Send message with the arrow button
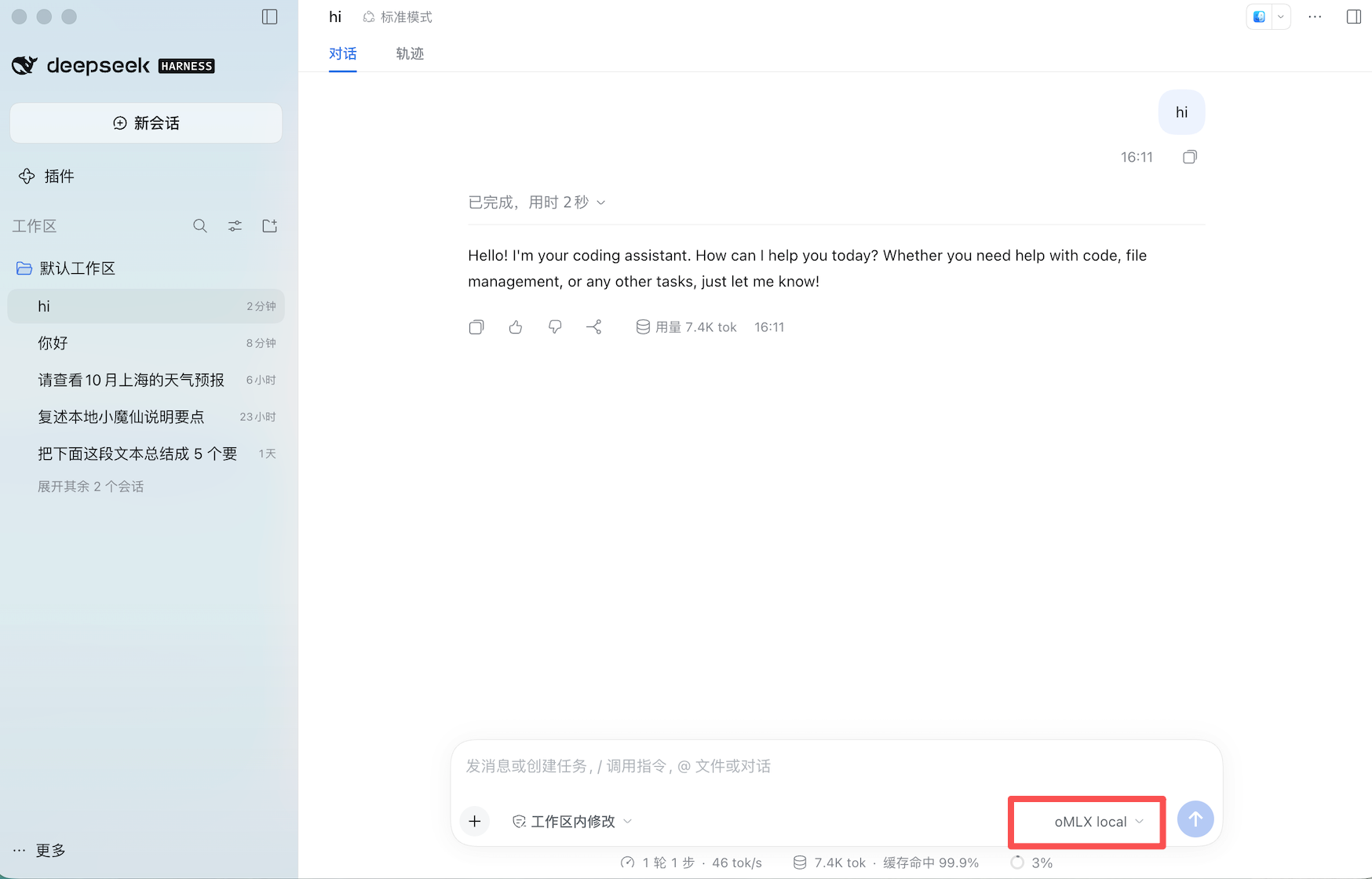The height and width of the screenshot is (879, 1372). (x=1195, y=819)
